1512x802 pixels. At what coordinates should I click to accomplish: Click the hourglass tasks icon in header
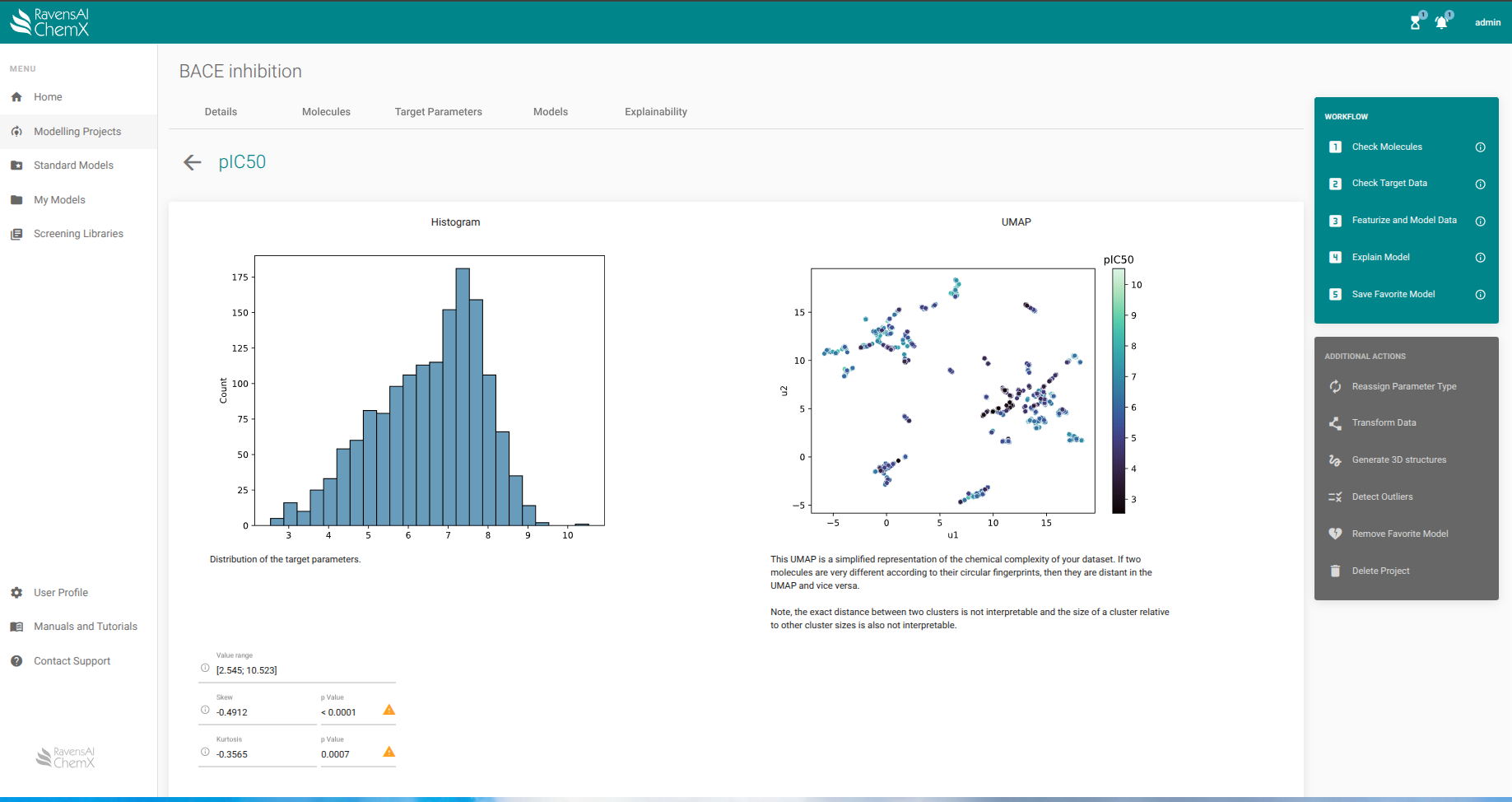[x=1416, y=22]
